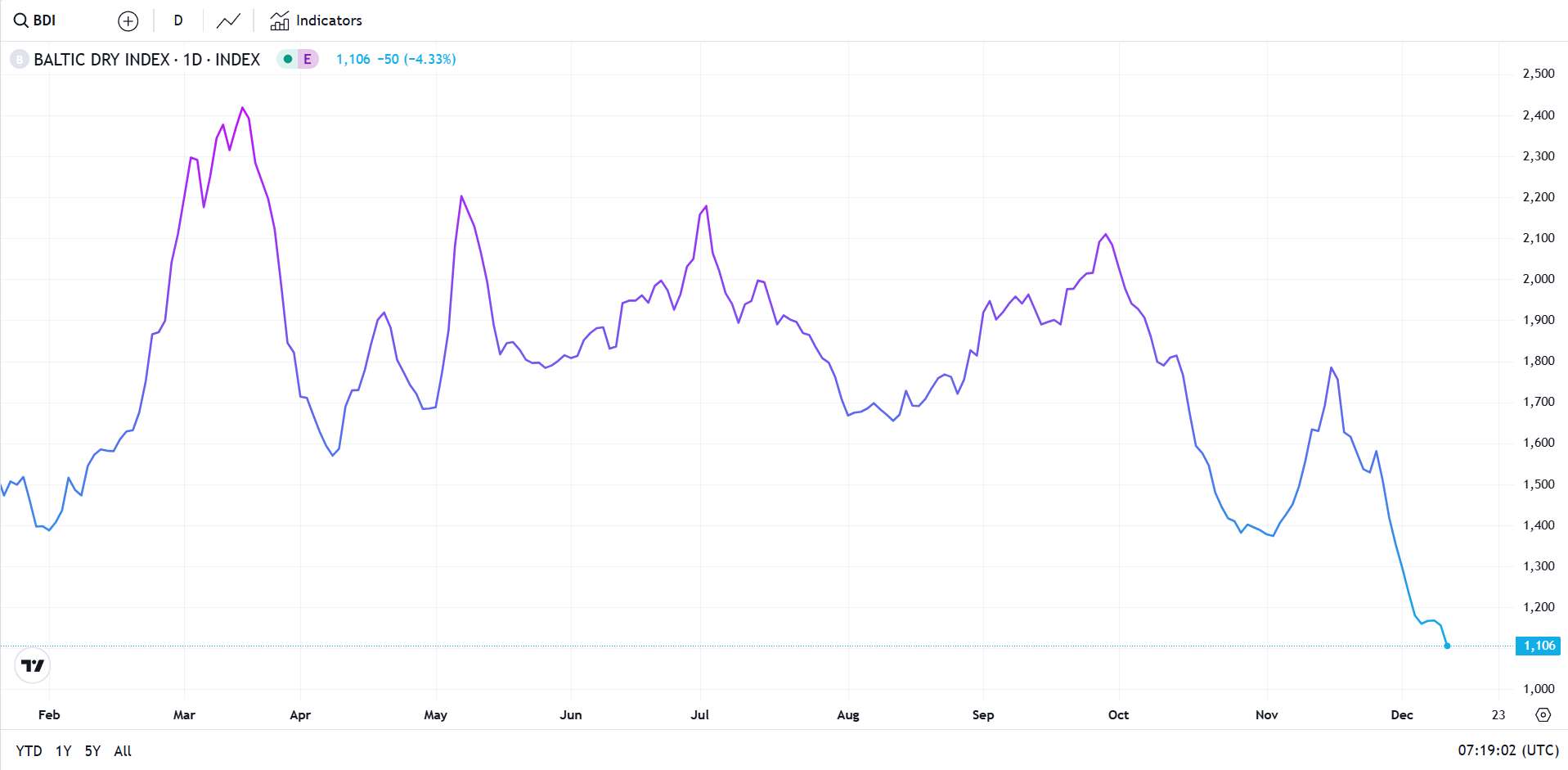This screenshot has height=770, width=1568.
Task: Click the 1,106 current price label on axis
Action: [x=1538, y=646]
